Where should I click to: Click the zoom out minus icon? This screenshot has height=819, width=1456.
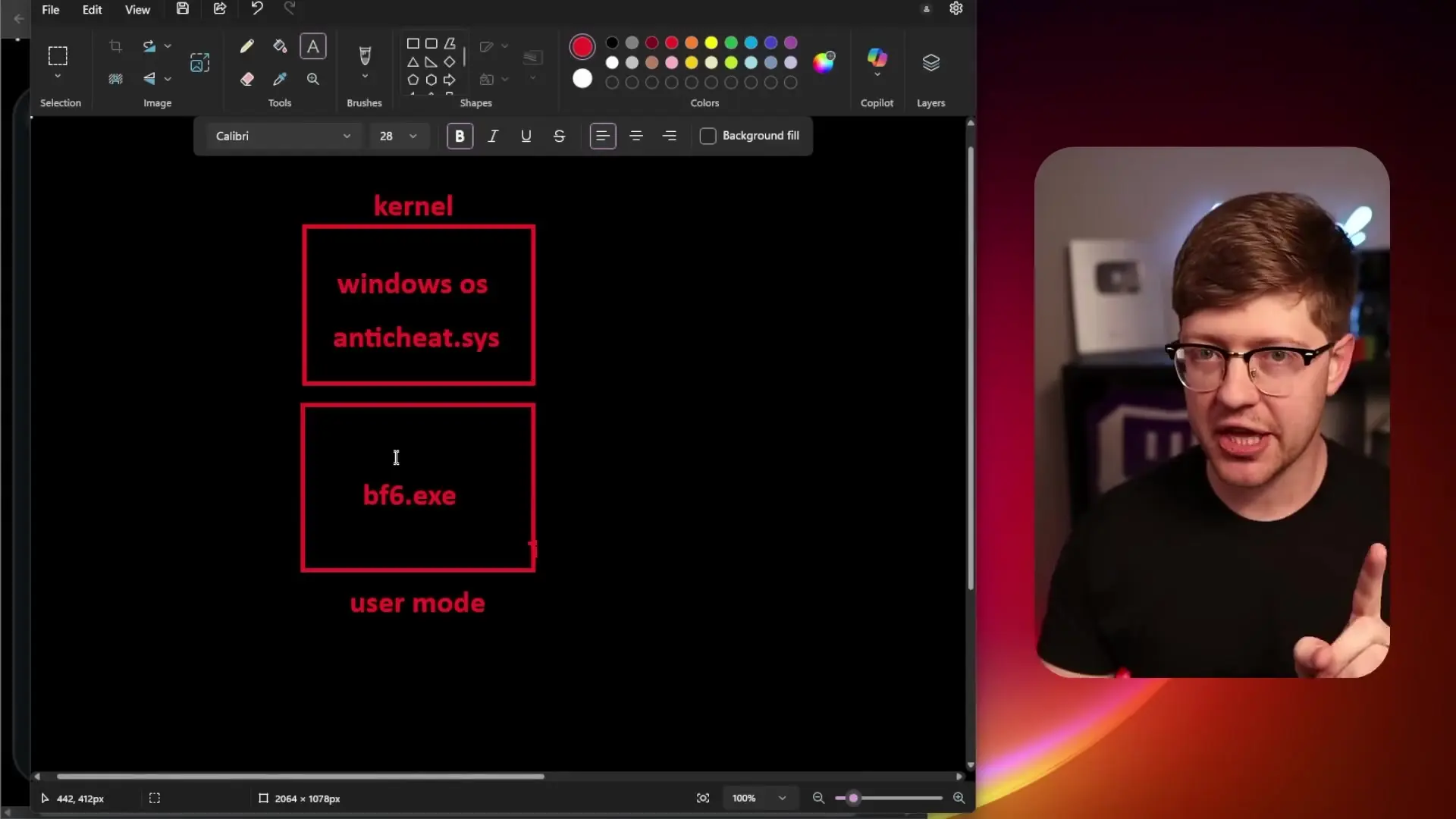point(818,798)
